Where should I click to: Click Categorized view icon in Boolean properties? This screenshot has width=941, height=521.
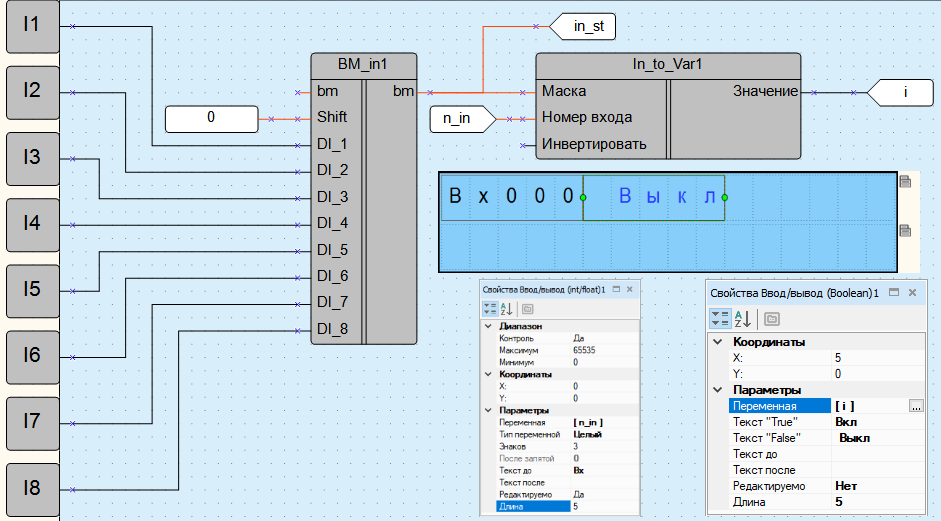720,319
